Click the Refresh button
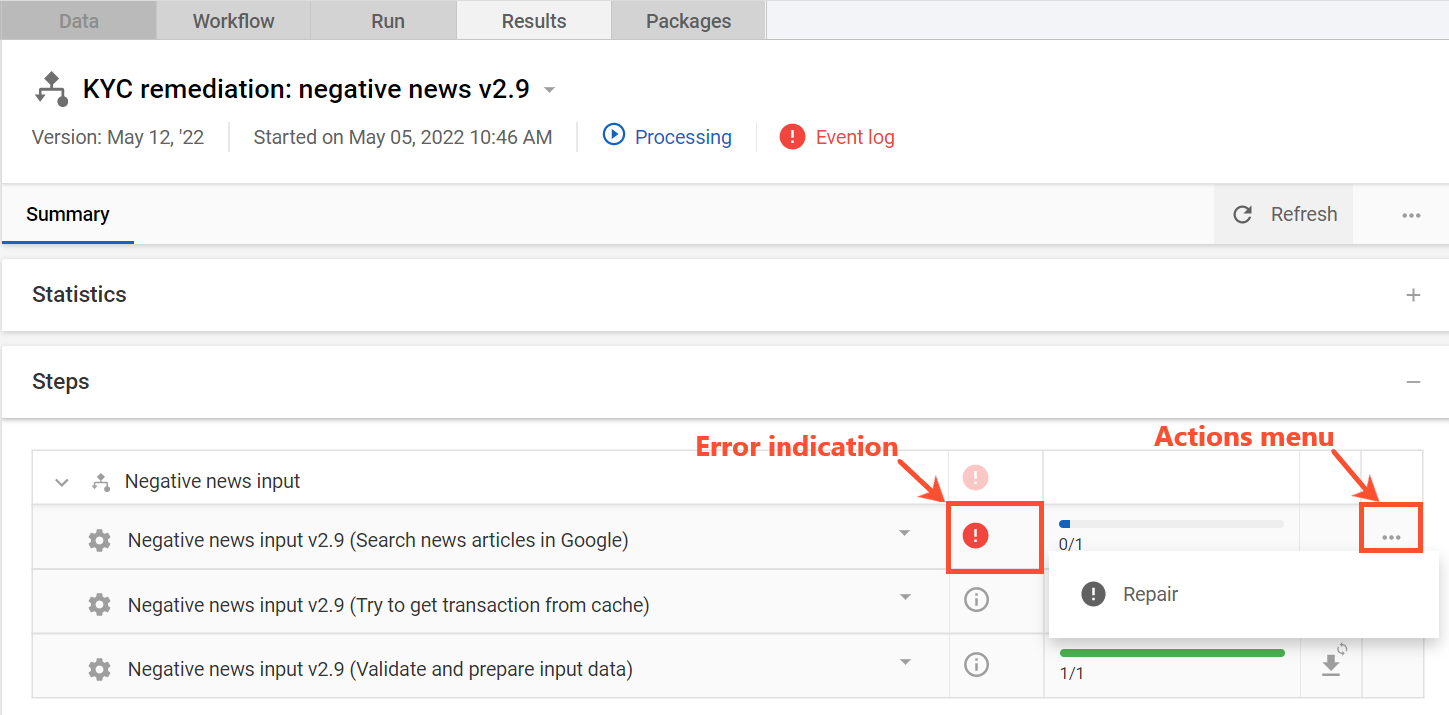 point(1284,214)
